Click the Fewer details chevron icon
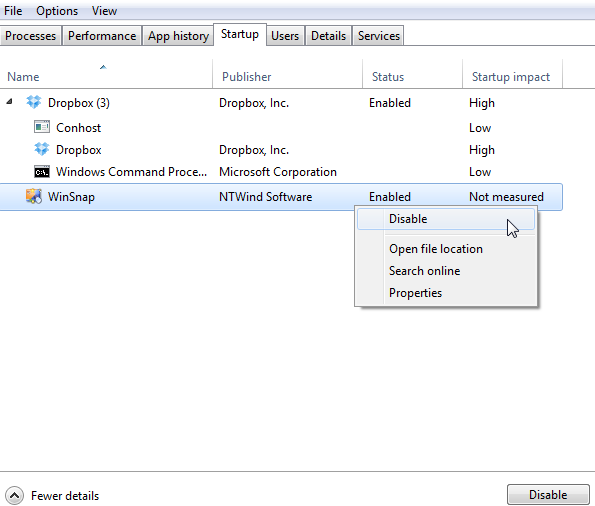Image resolution: width=595 pixels, height=506 pixels. click(14, 495)
